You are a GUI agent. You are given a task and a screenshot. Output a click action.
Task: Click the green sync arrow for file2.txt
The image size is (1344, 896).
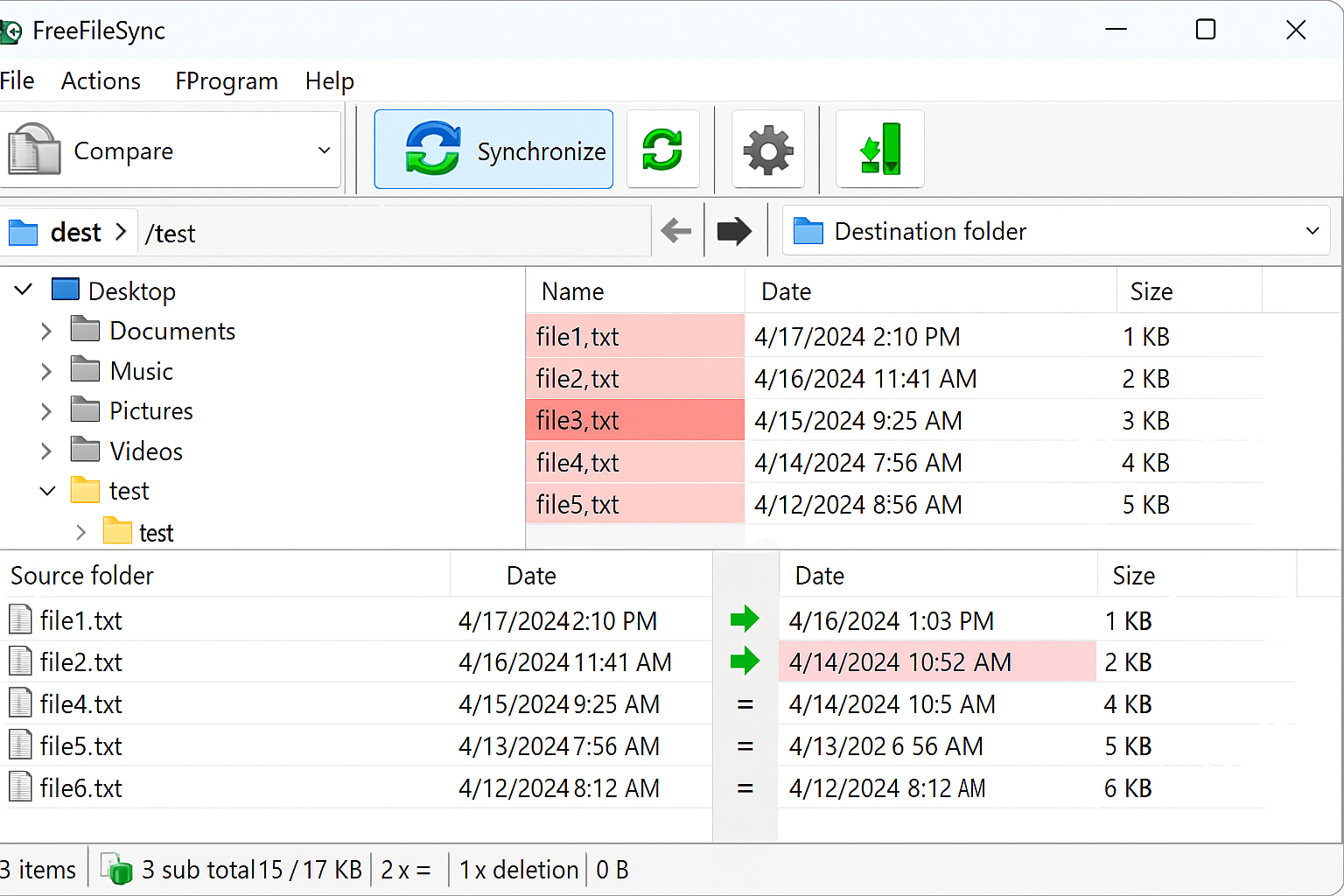(x=745, y=661)
